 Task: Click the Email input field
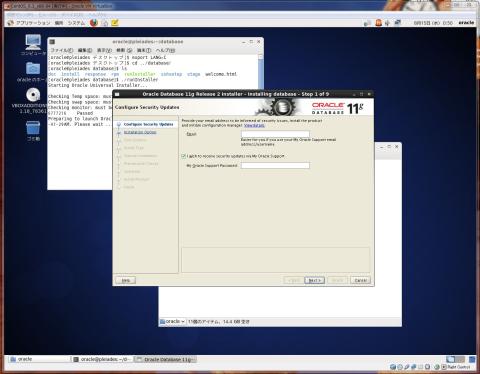coord(275,134)
